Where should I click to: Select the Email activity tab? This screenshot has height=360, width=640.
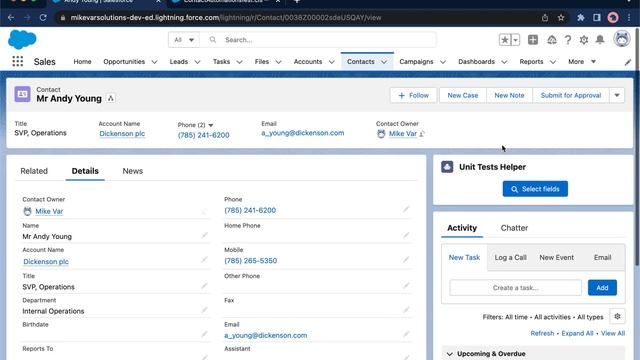pos(602,258)
